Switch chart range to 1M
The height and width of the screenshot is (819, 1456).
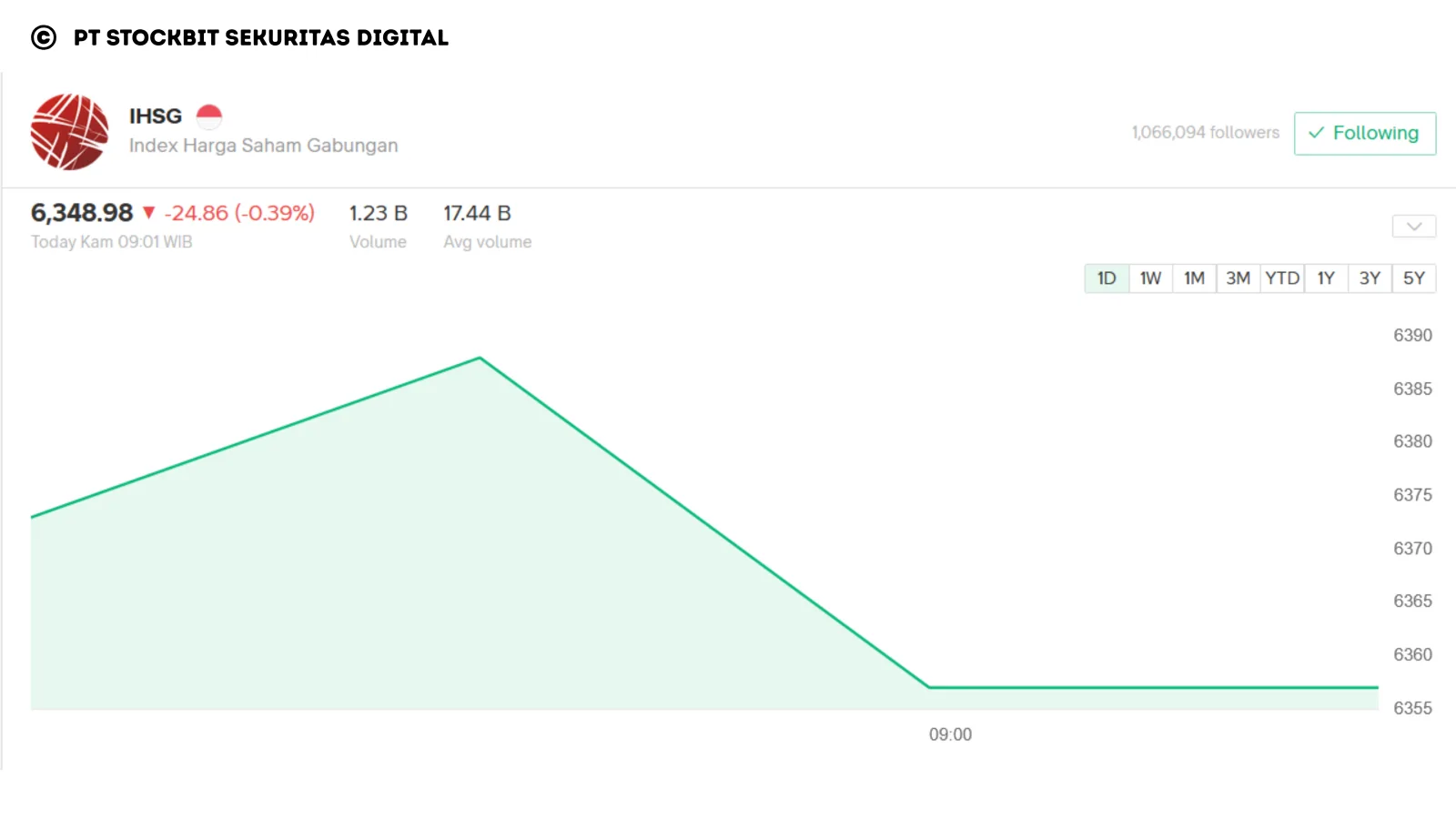(x=1195, y=278)
